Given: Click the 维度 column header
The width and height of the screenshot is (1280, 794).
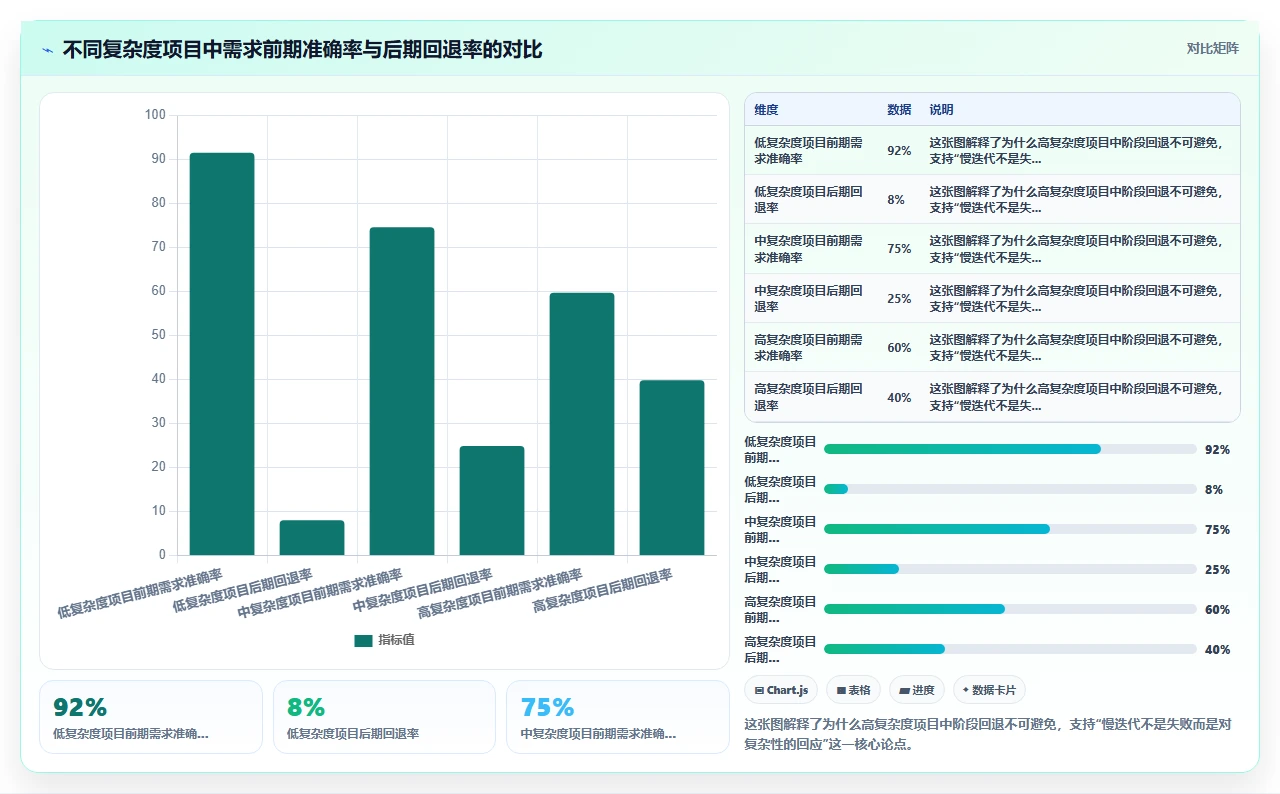Looking at the screenshot, I should (766, 110).
